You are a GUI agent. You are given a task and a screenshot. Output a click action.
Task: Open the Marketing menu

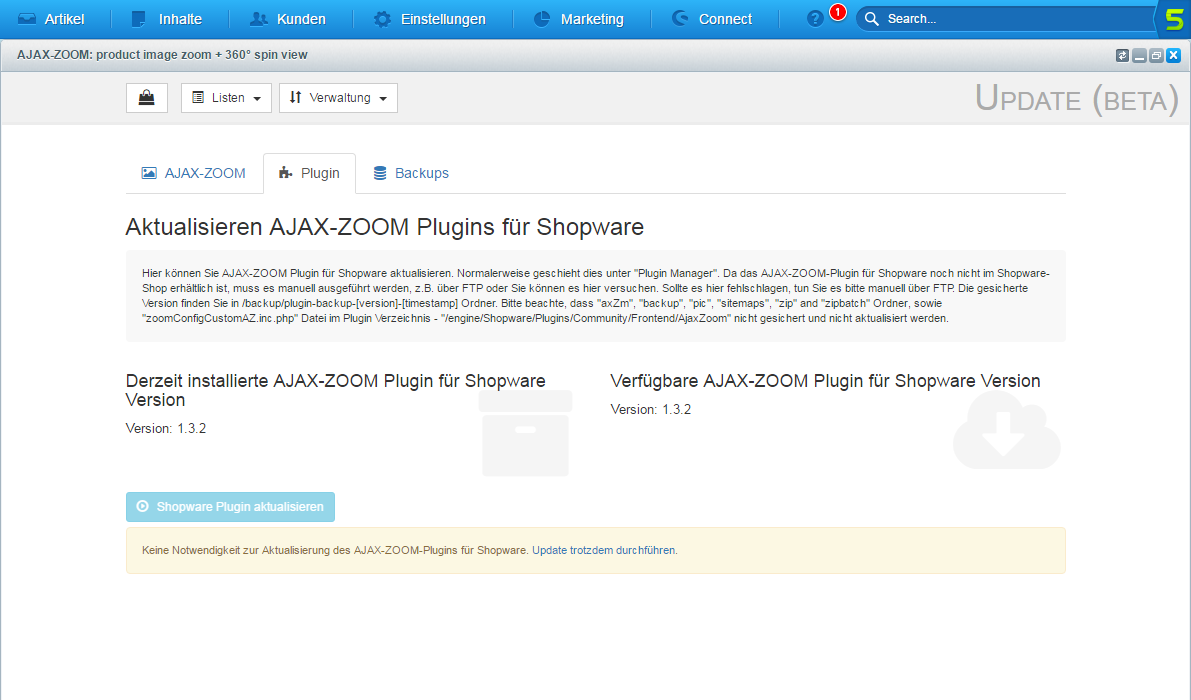579,19
